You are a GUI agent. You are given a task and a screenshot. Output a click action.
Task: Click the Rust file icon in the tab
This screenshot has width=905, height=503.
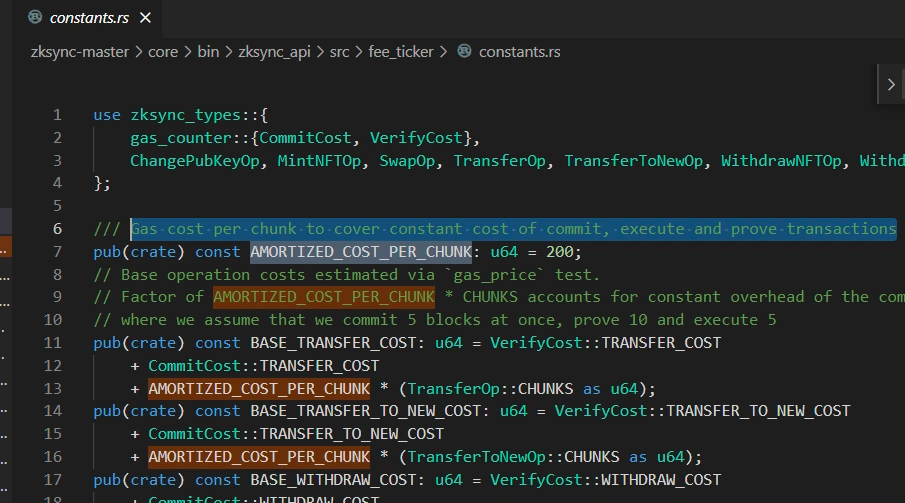pyautogui.click(x=35, y=18)
